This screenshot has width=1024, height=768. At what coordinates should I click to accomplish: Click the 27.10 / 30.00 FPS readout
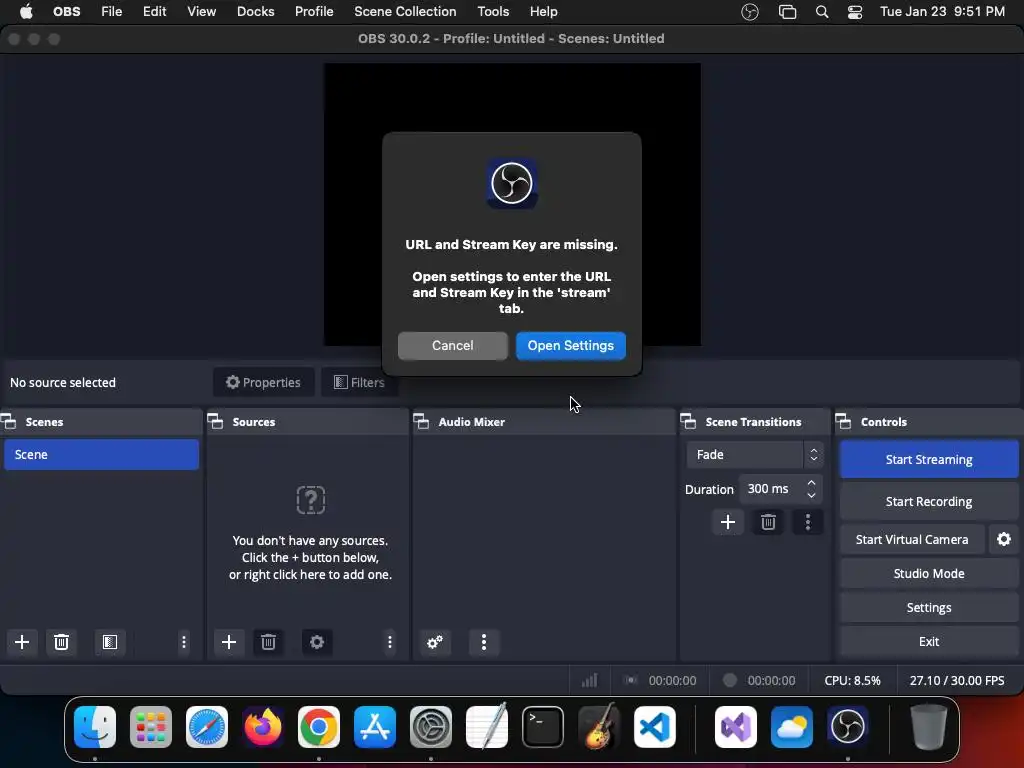pyautogui.click(x=957, y=680)
